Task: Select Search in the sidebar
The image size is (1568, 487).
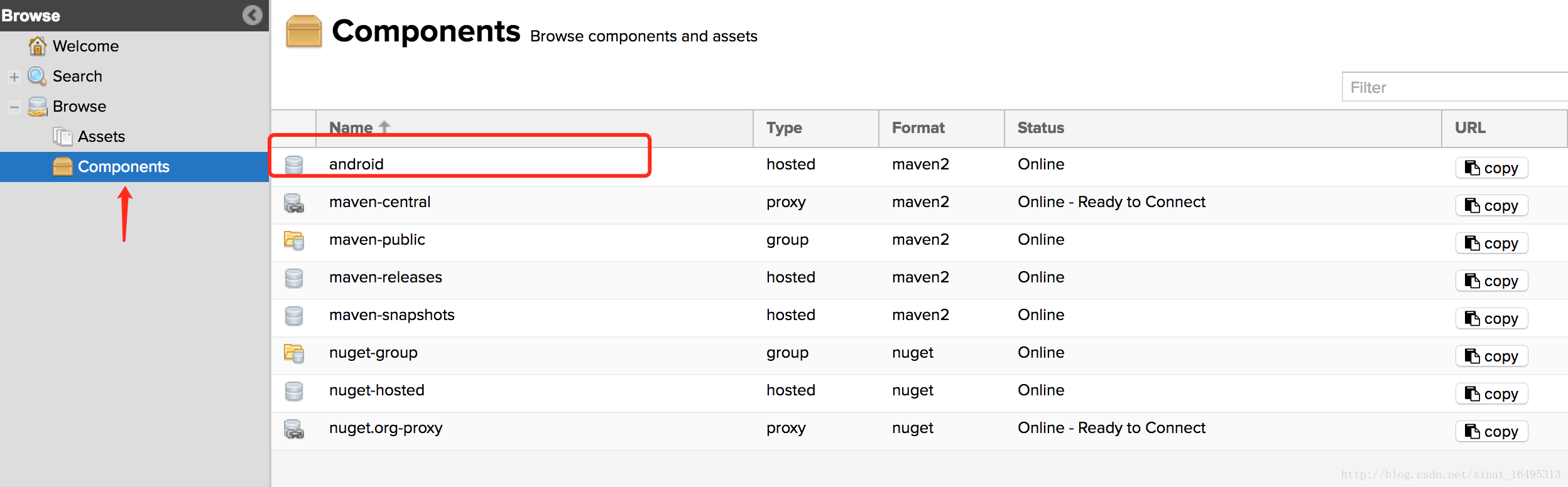Action: coord(77,76)
